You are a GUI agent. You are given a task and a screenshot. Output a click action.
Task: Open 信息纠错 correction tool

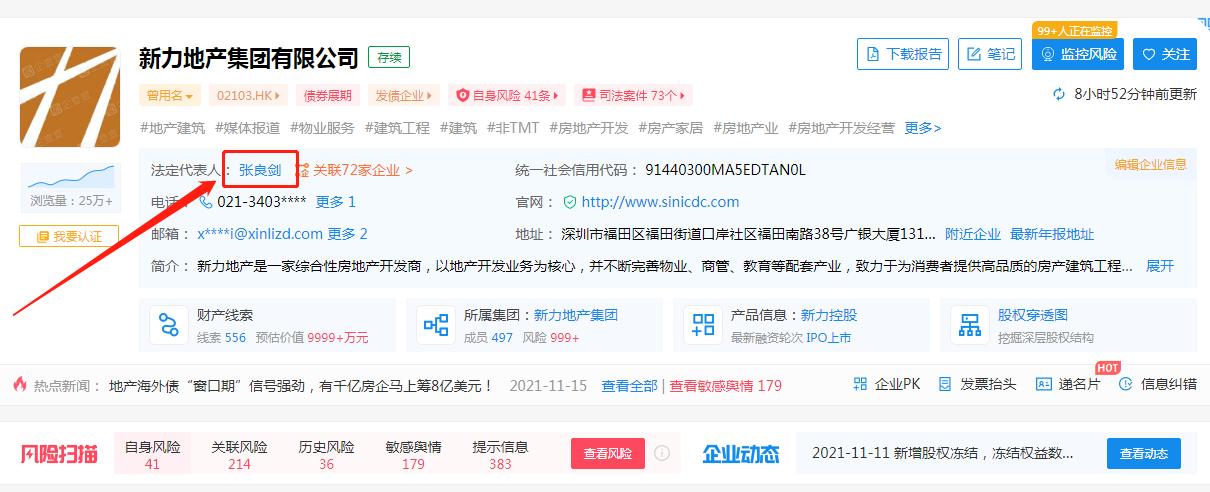(x=1157, y=384)
